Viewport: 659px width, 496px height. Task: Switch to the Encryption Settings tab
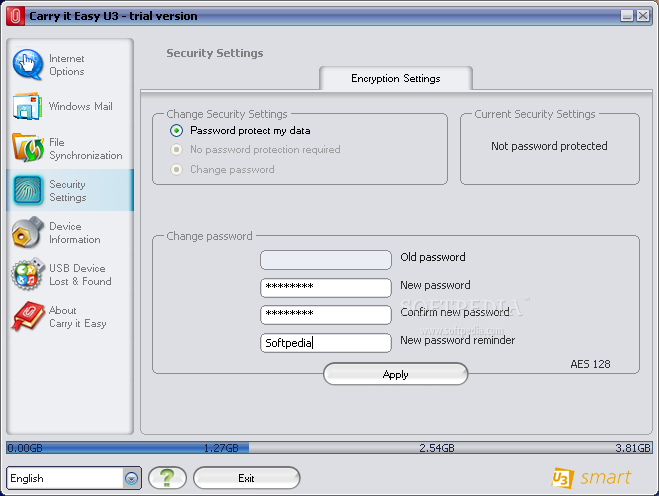[x=395, y=78]
